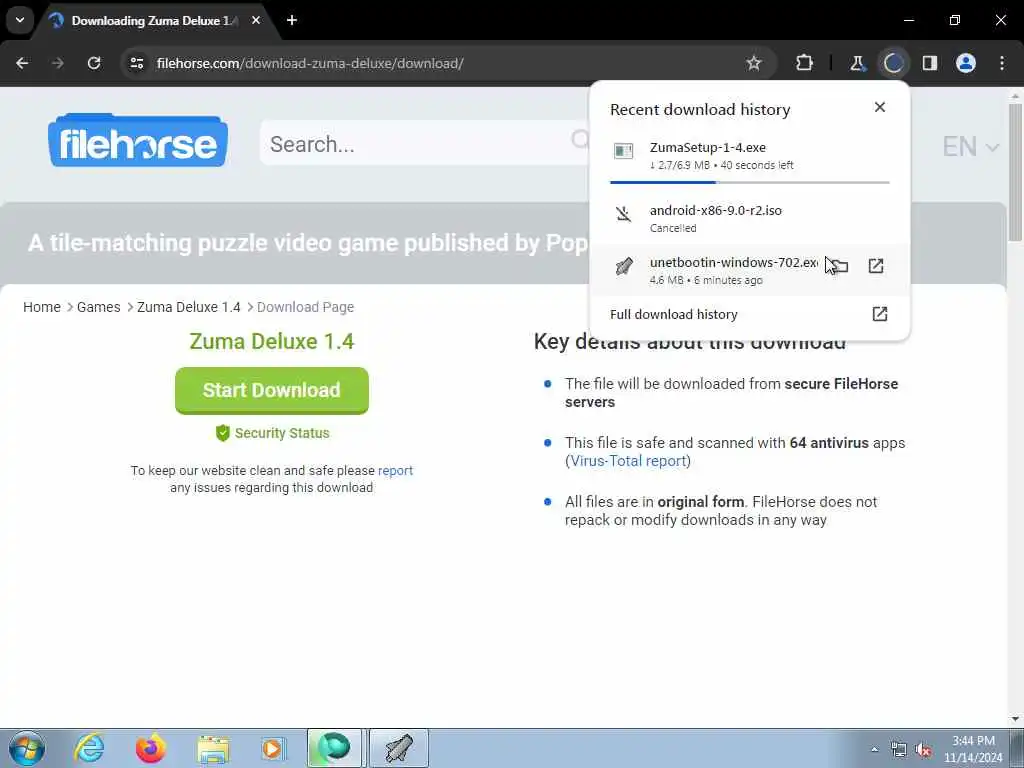Close the Recent download history popup
The width and height of the screenshot is (1024, 768).
880,107
